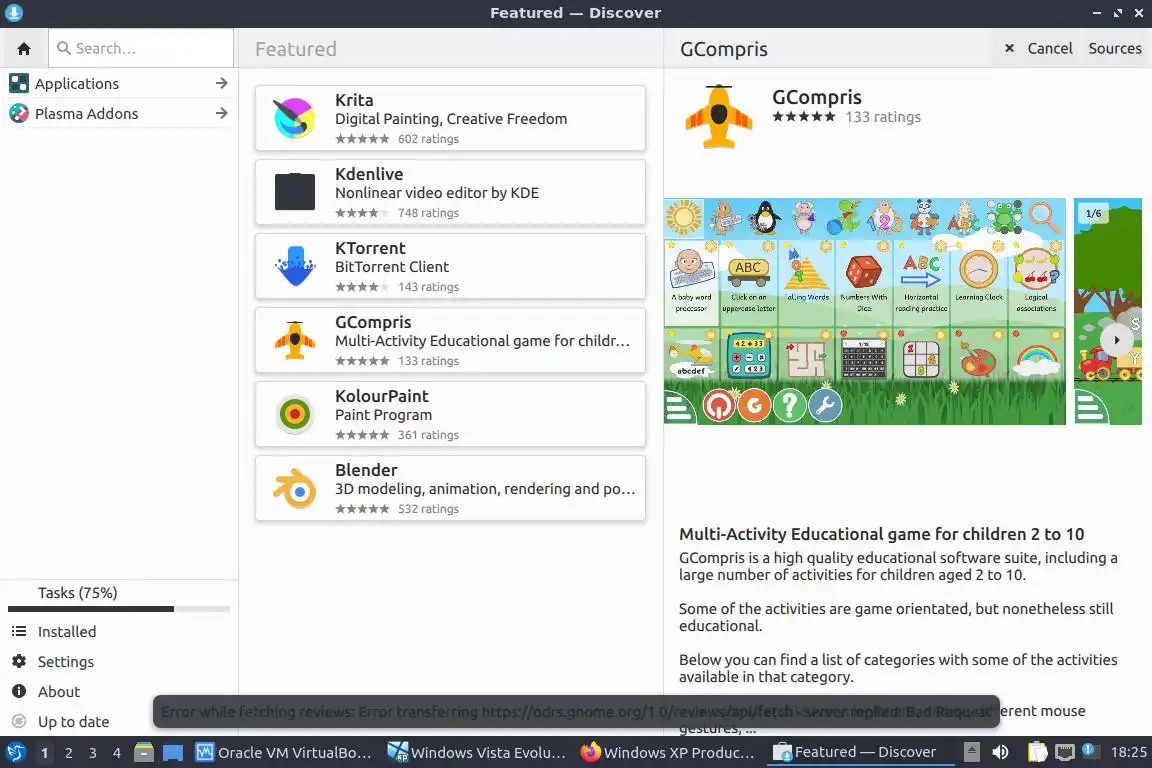Click the Blender '532 ratings' text
The width and height of the screenshot is (1152, 768).
coord(428,509)
